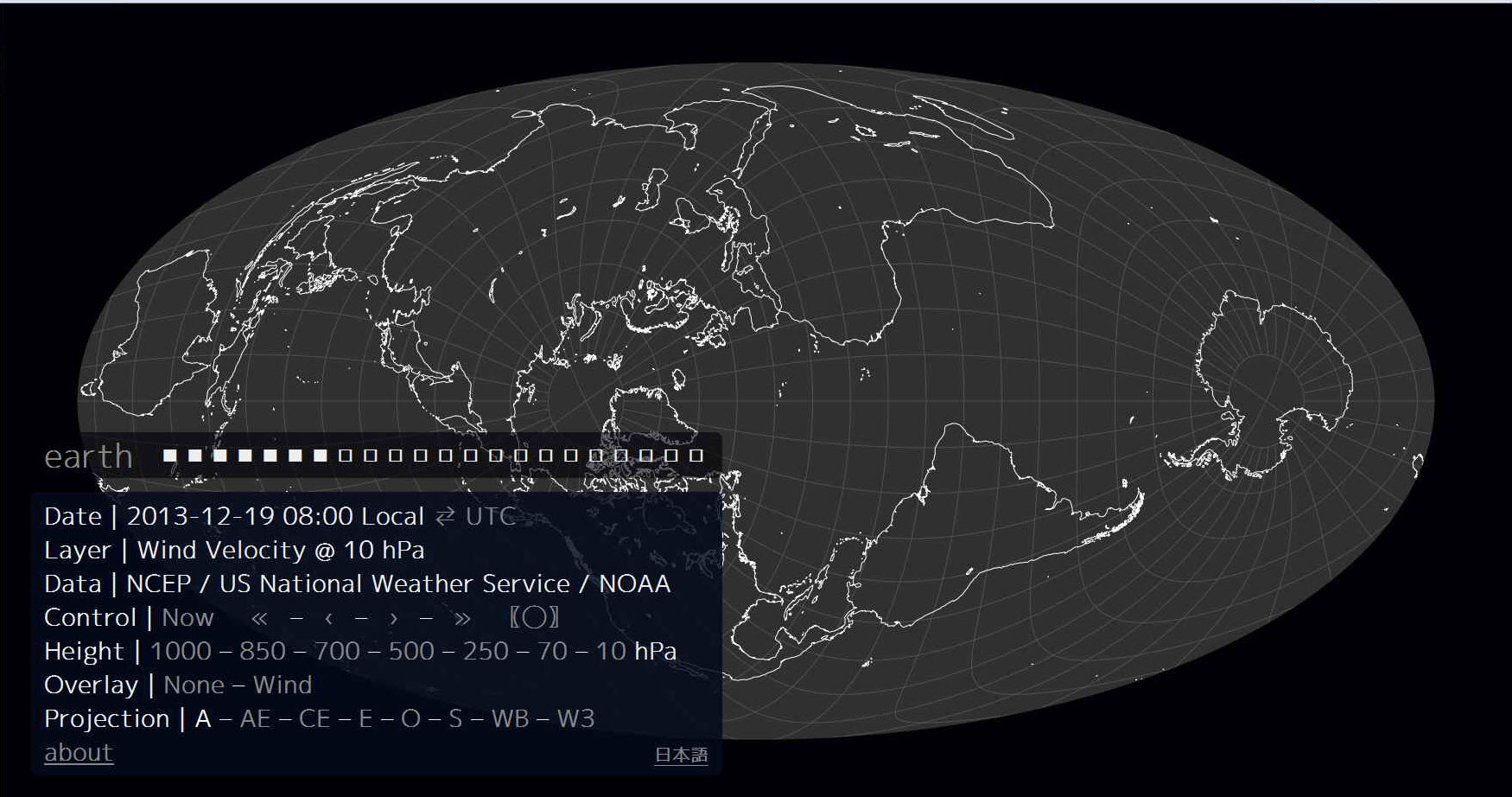Switch to the AE projection
1512x797 pixels.
255,719
